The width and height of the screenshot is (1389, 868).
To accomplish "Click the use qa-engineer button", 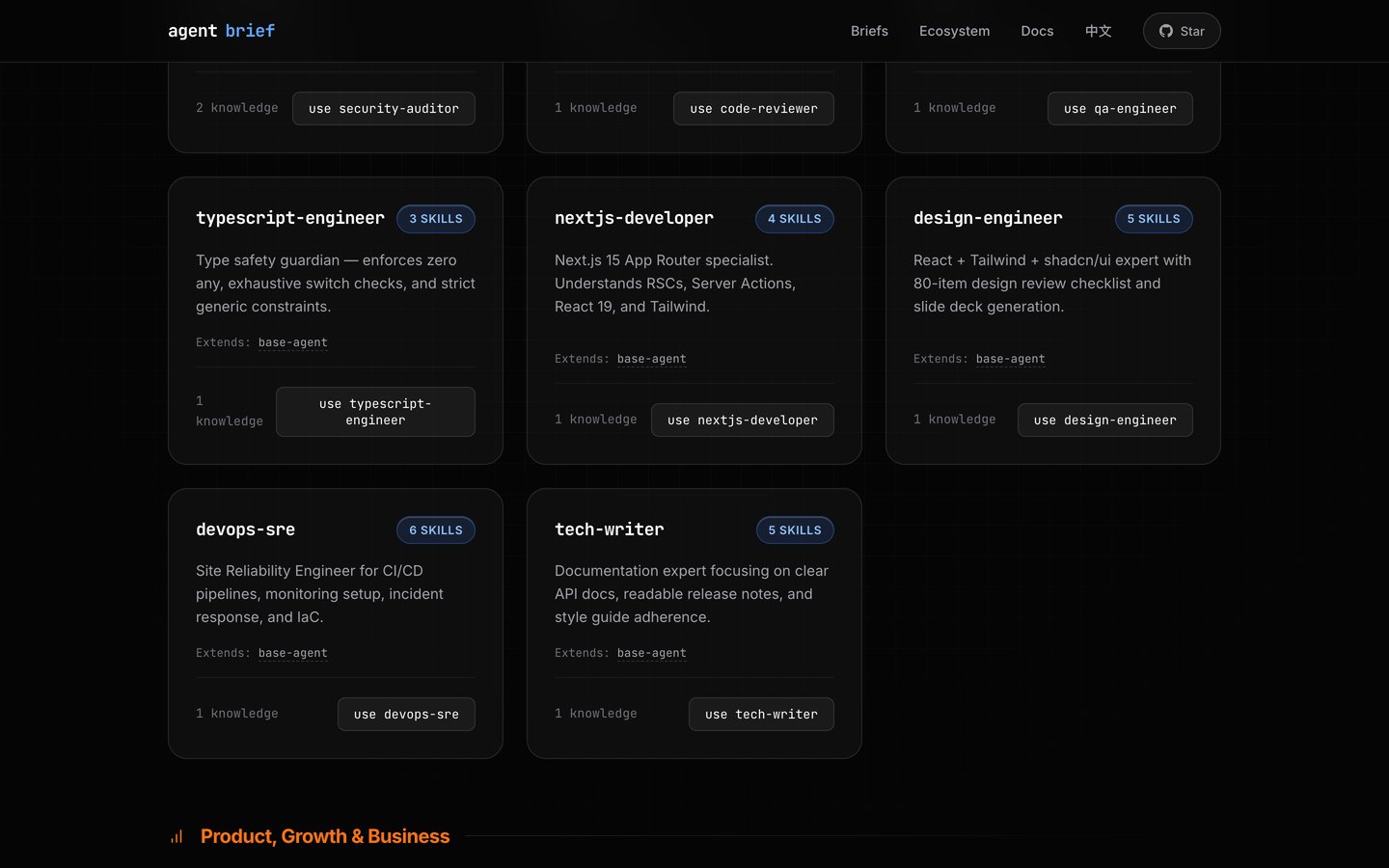I will (x=1120, y=109).
